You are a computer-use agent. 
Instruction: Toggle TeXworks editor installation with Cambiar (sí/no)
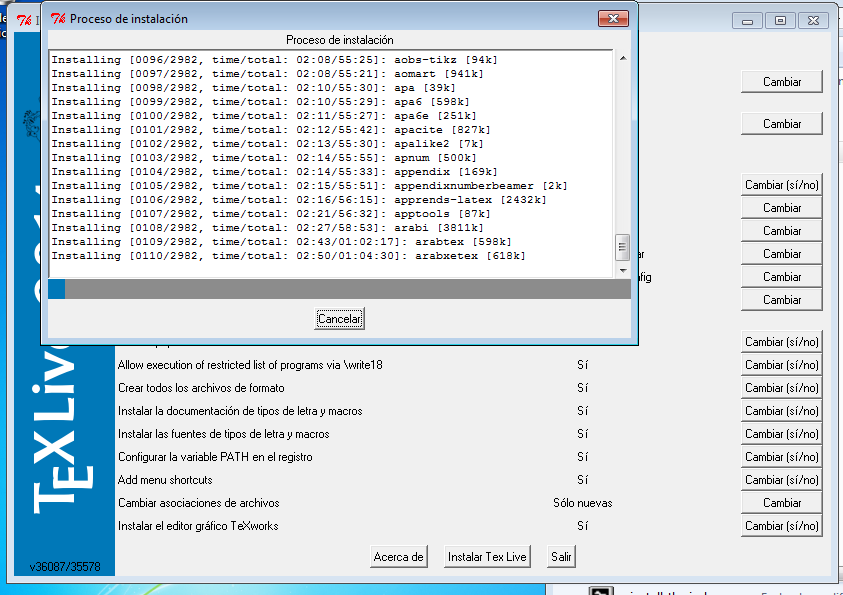[x=781, y=525]
